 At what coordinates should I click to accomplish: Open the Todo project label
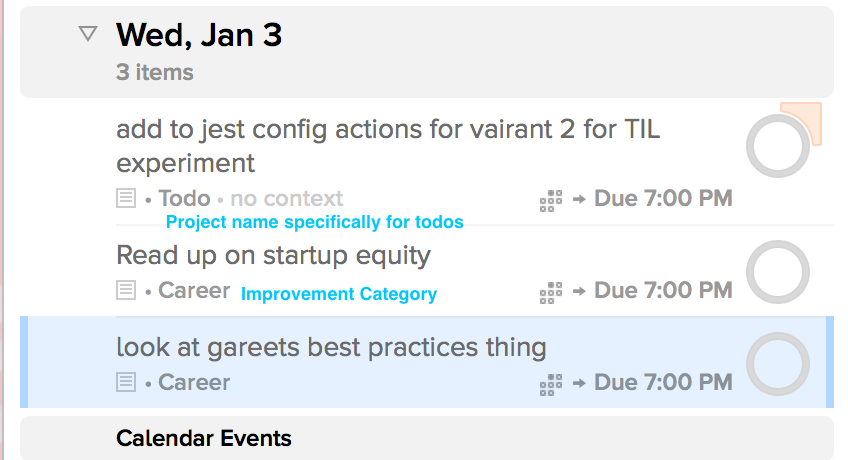(184, 198)
